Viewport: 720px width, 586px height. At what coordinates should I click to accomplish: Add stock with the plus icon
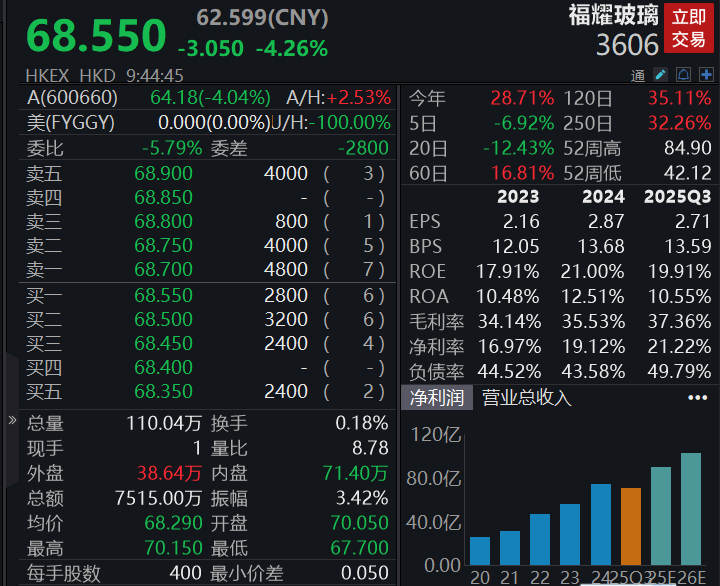click(707, 75)
